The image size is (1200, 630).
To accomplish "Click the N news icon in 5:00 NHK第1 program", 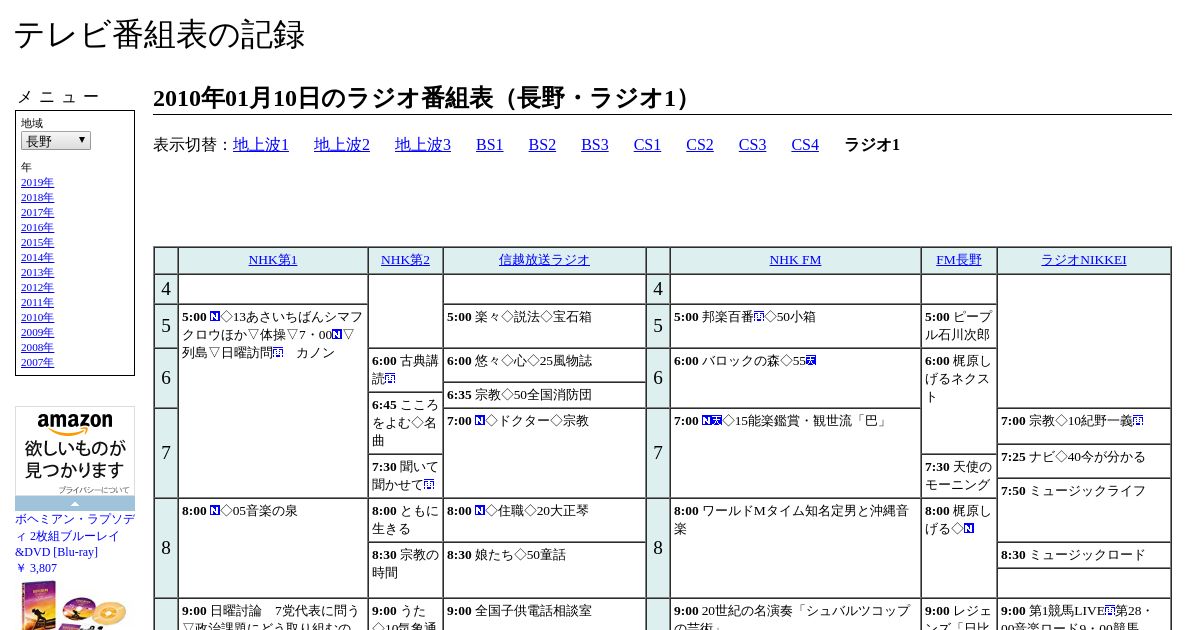I will [x=215, y=317].
